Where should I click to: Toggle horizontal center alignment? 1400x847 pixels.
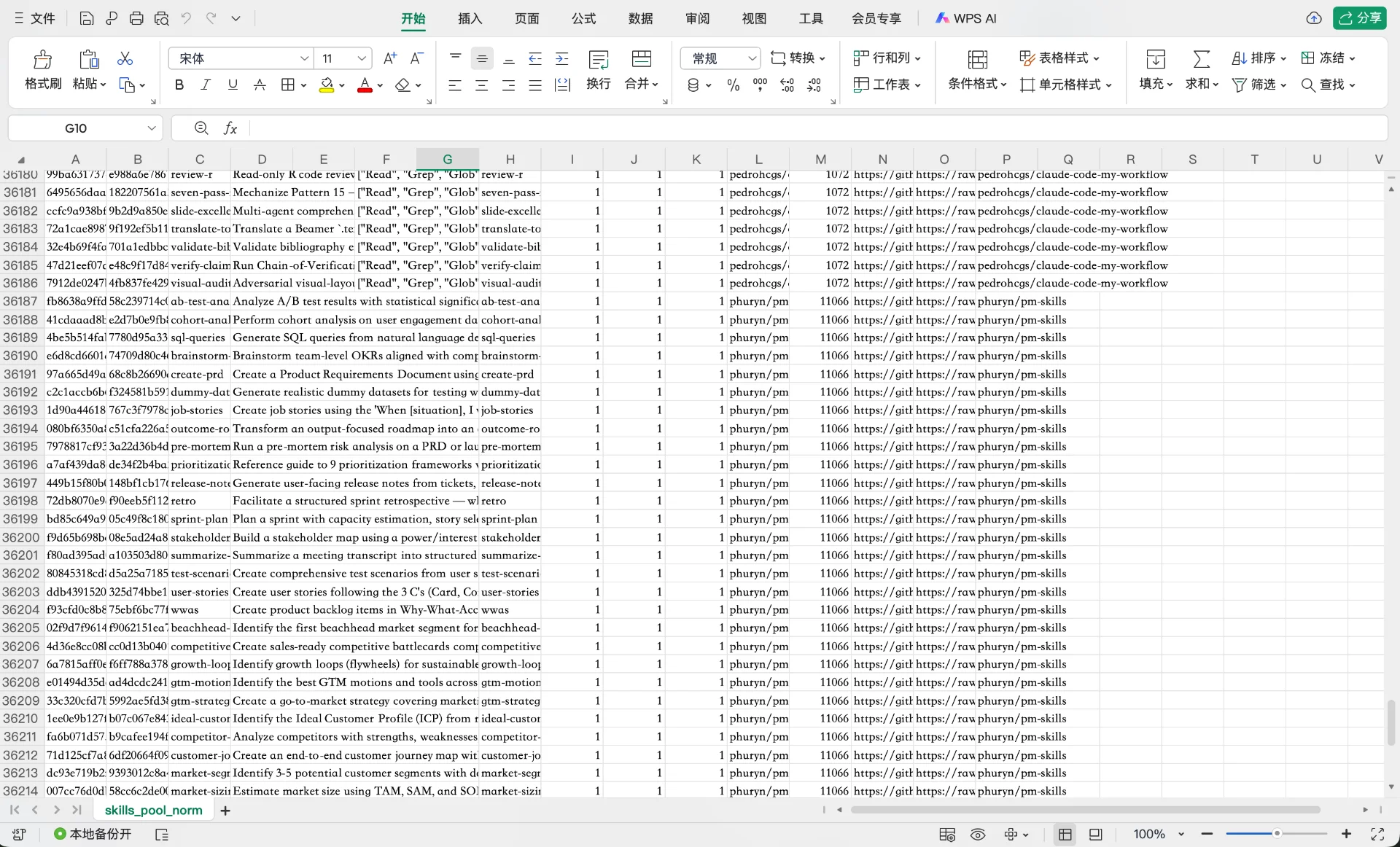[482, 85]
